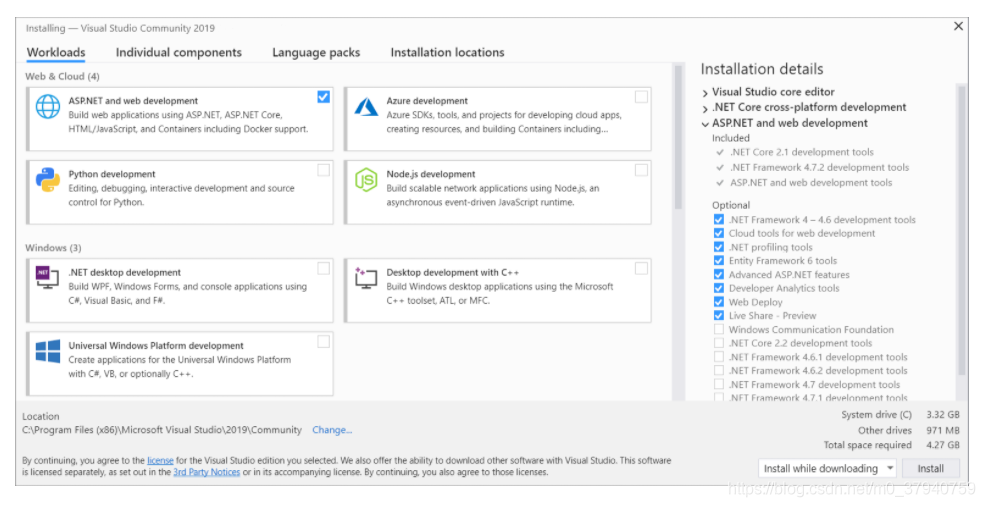Image resolution: width=985 pixels, height=507 pixels.
Task: Click the Installation details vertical scrollbar
Action: 962,229
